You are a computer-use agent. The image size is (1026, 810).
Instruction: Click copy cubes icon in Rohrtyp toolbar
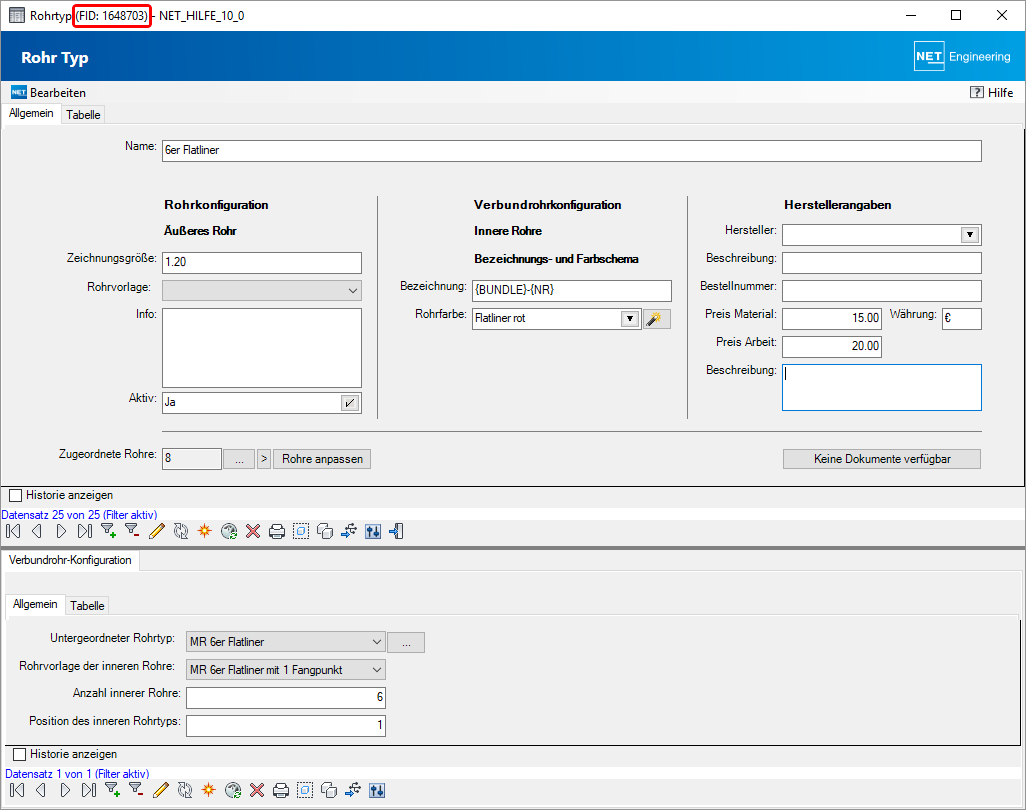(325, 531)
